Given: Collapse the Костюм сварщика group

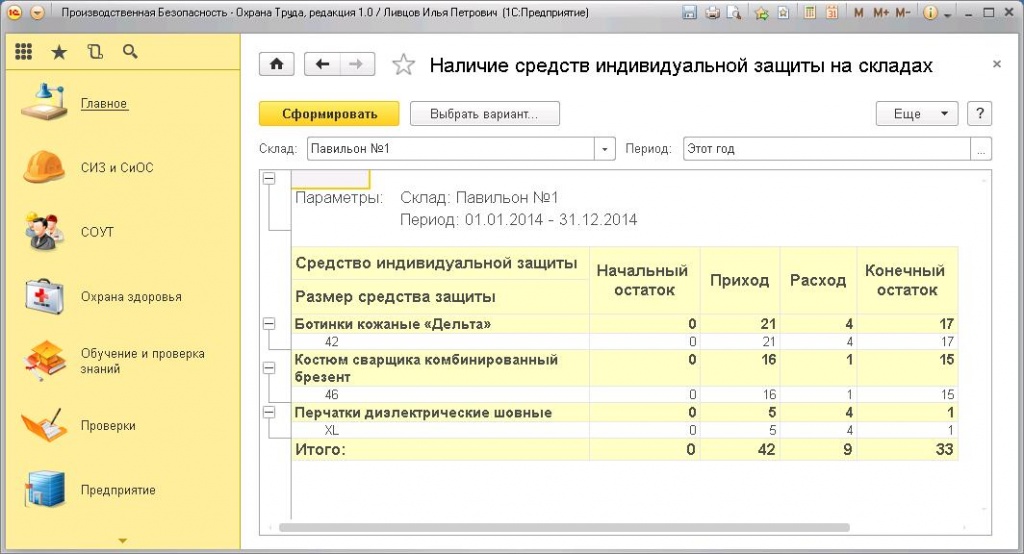Looking at the screenshot, I should 269,368.
